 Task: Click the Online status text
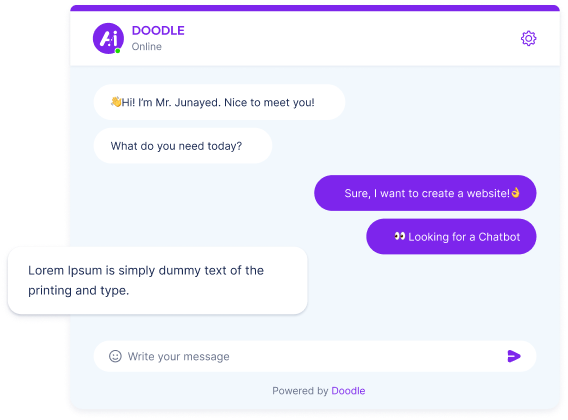[x=147, y=47]
